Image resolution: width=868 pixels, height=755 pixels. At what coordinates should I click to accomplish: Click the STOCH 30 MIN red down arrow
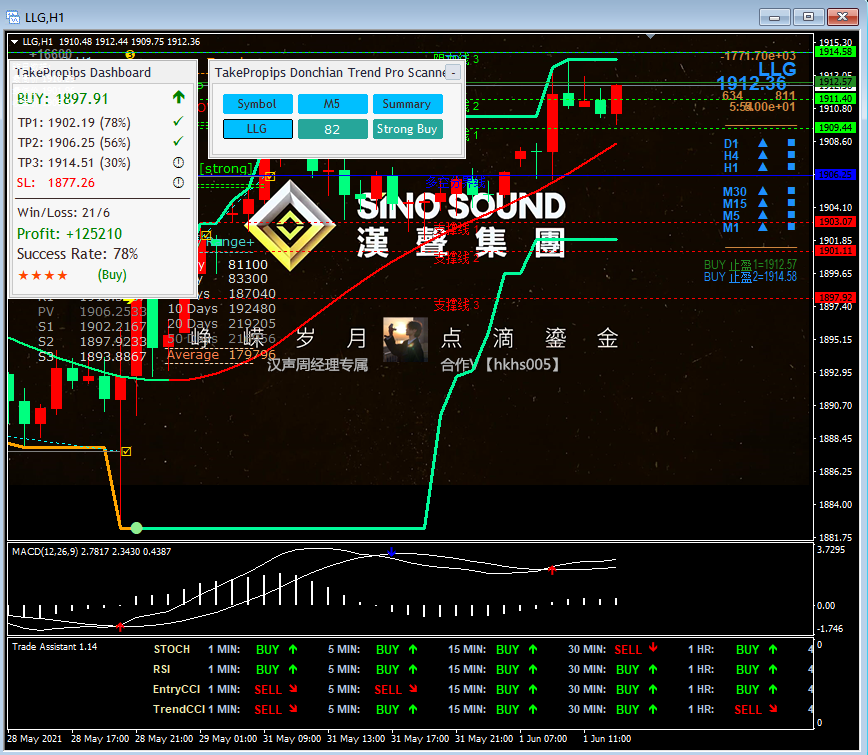coord(653,647)
